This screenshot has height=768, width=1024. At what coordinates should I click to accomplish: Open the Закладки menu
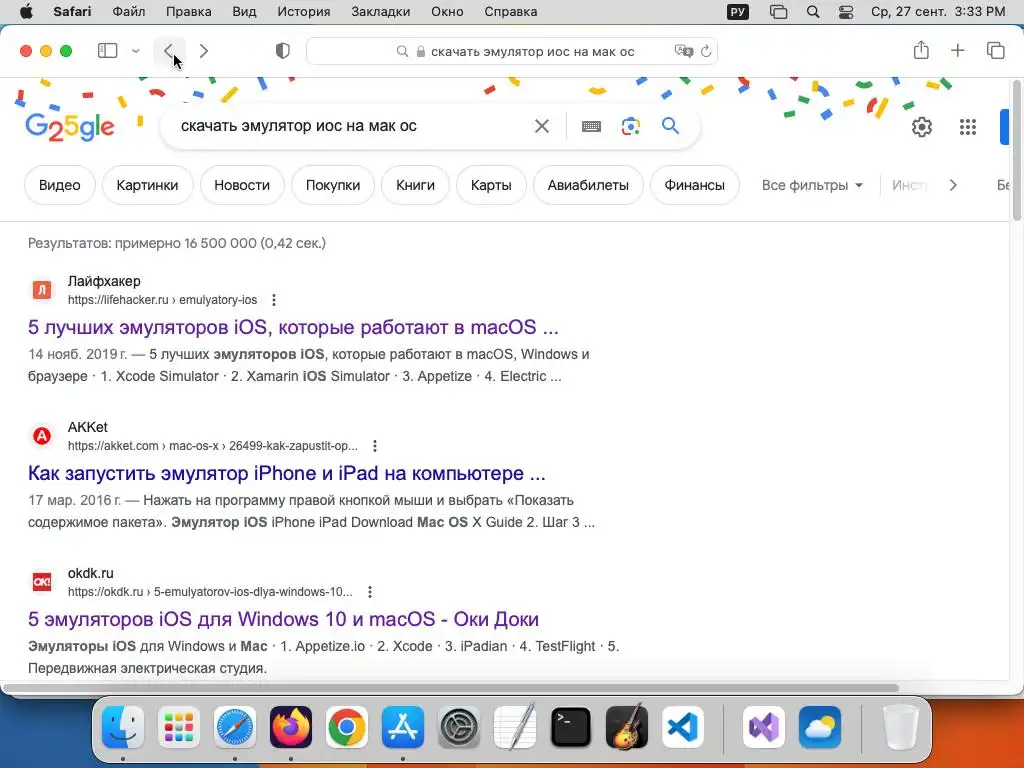tap(381, 12)
